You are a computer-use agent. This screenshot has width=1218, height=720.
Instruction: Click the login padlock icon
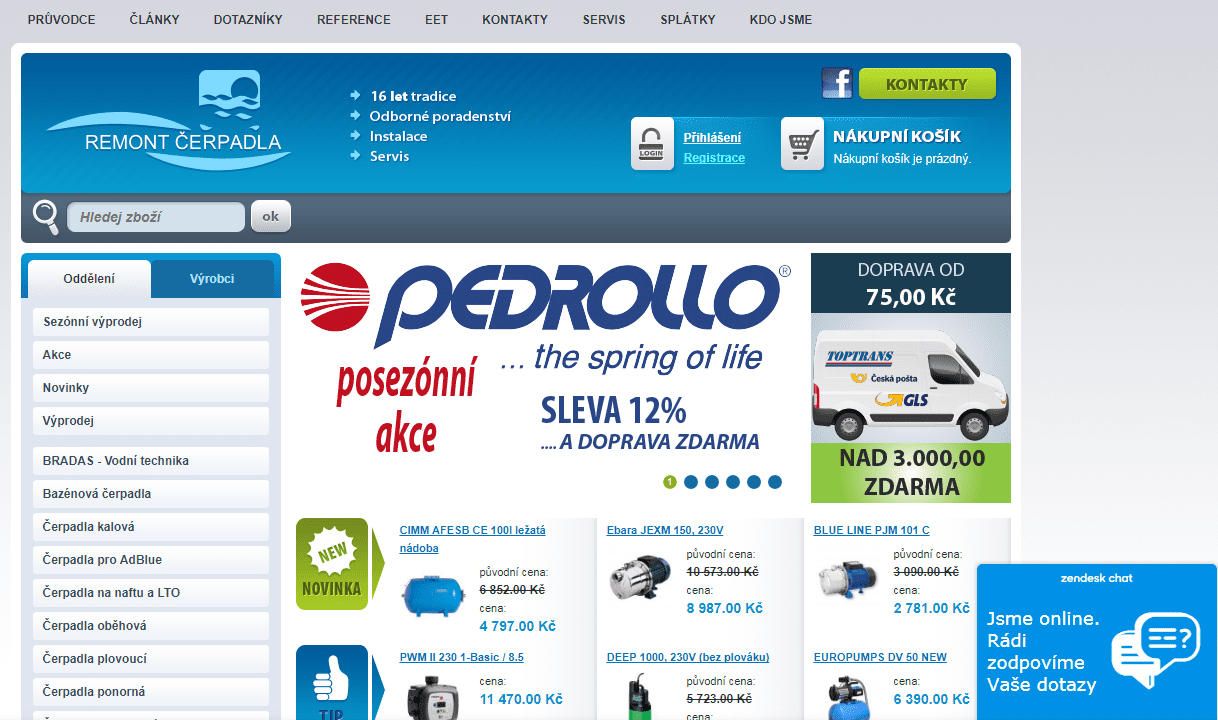click(652, 144)
